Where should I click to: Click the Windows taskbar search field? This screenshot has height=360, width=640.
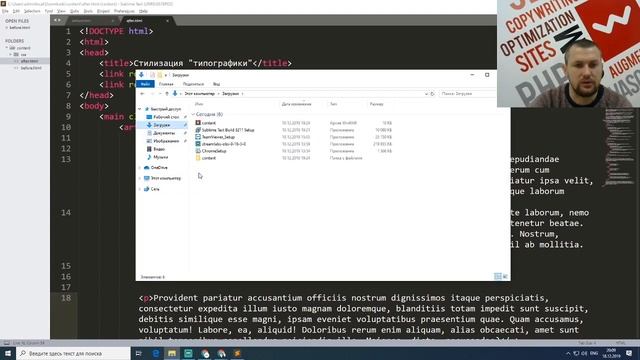pyautogui.click(x=73, y=353)
